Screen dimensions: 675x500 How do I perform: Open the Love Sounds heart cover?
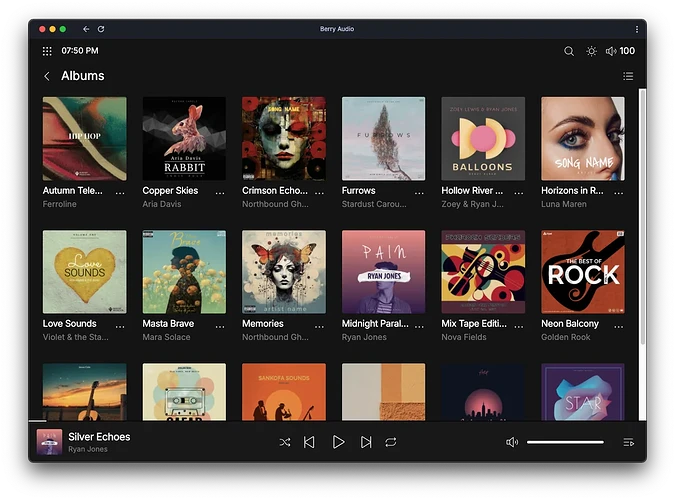(x=85, y=272)
